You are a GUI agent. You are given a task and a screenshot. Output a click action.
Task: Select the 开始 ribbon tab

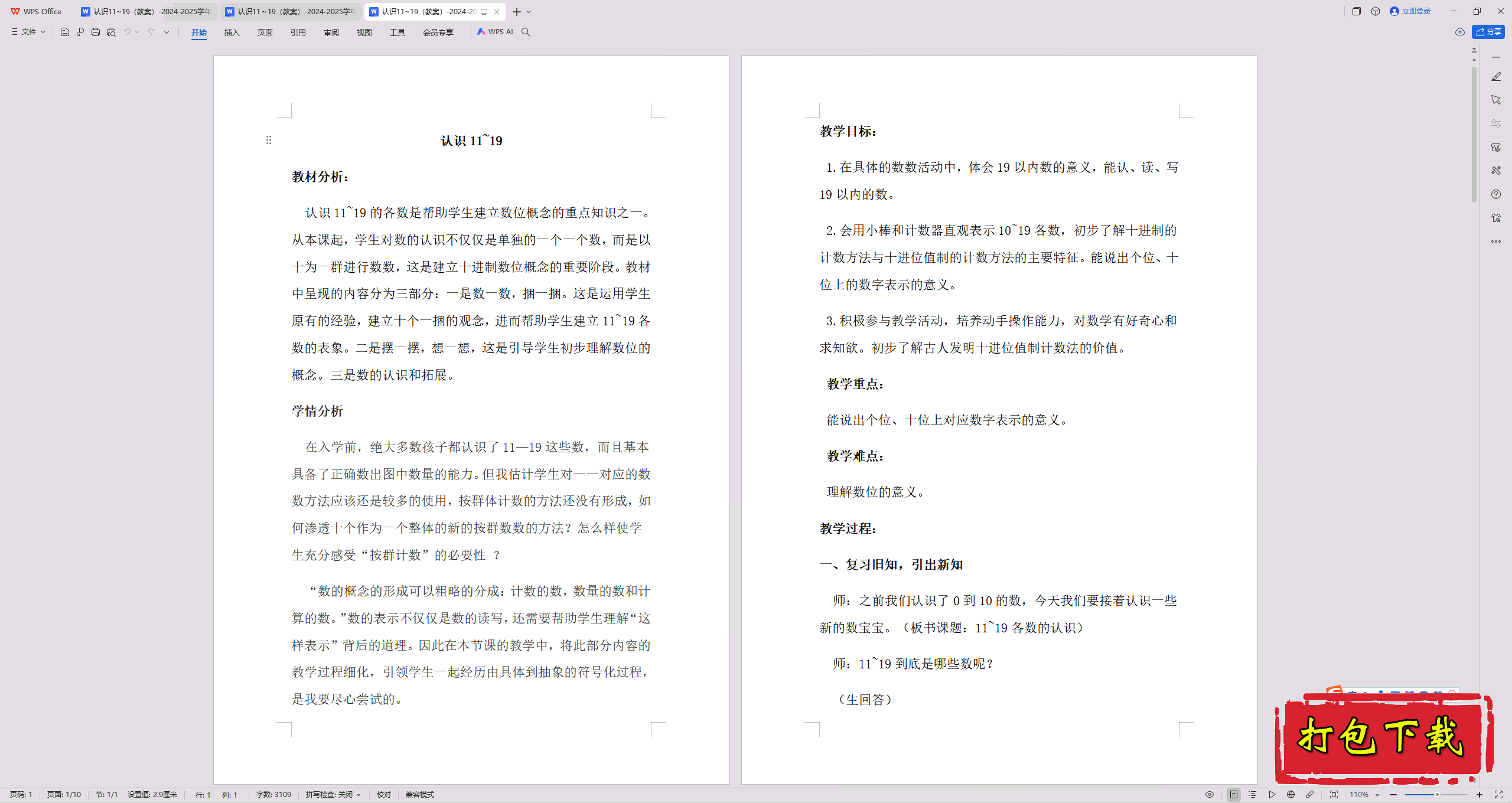click(x=199, y=32)
